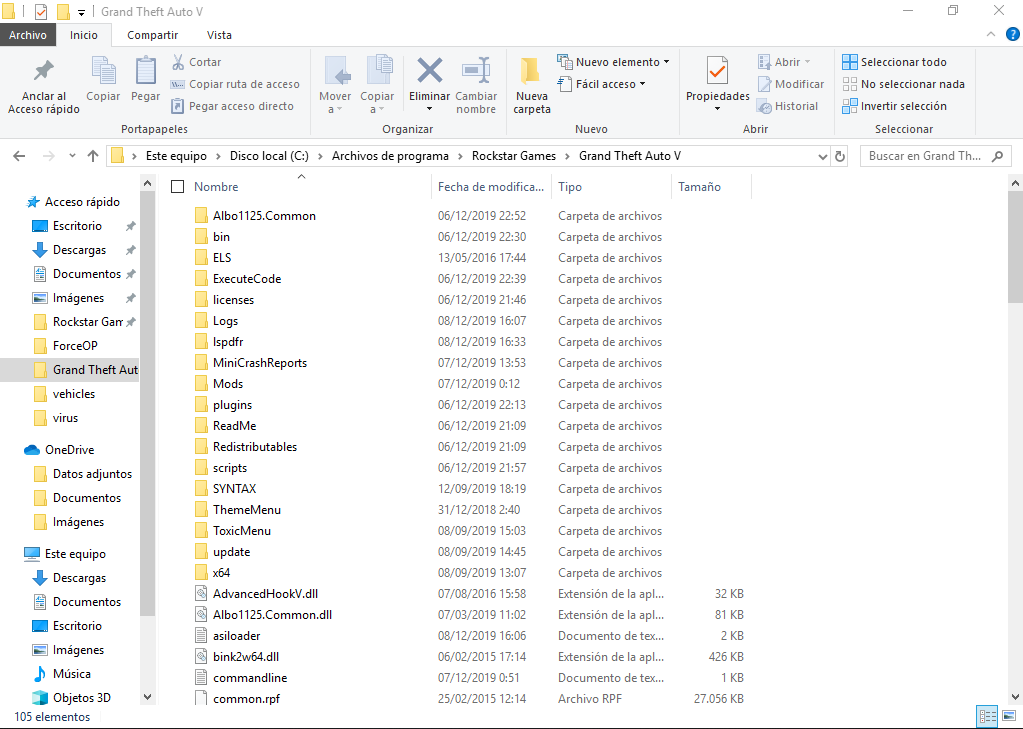This screenshot has width=1023, height=729.
Task: Collapse the ribbon with the chevron
Action: click(x=991, y=35)
